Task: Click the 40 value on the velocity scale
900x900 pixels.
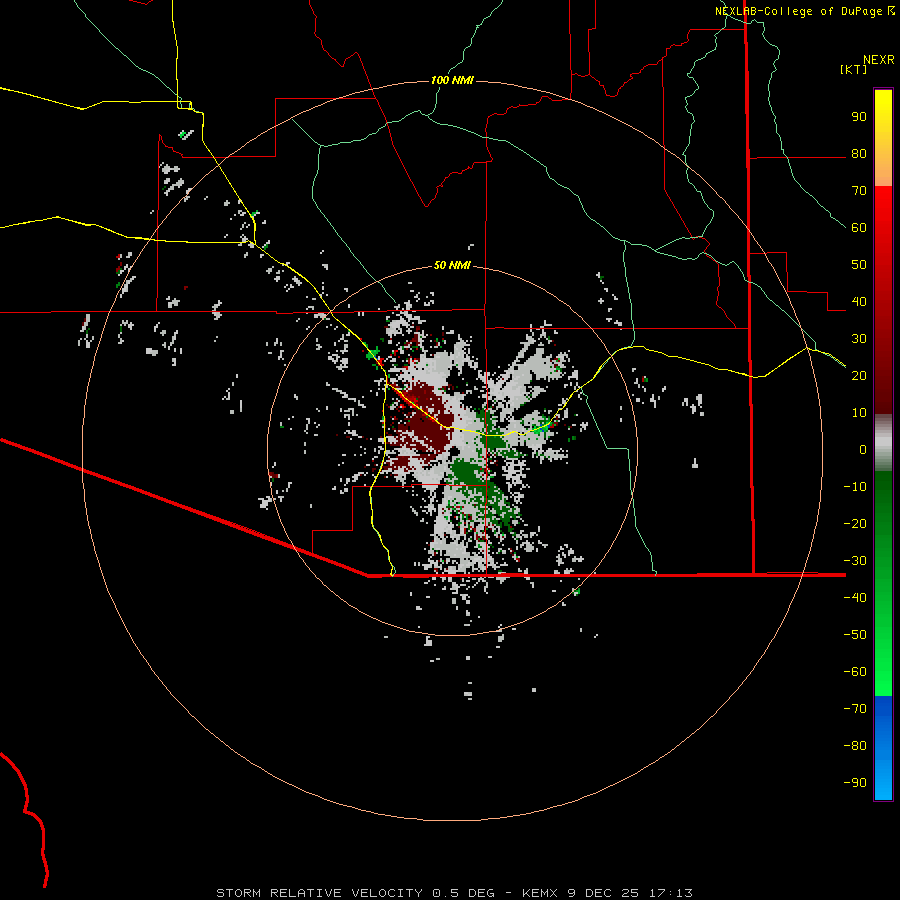Action: point(859,302)
